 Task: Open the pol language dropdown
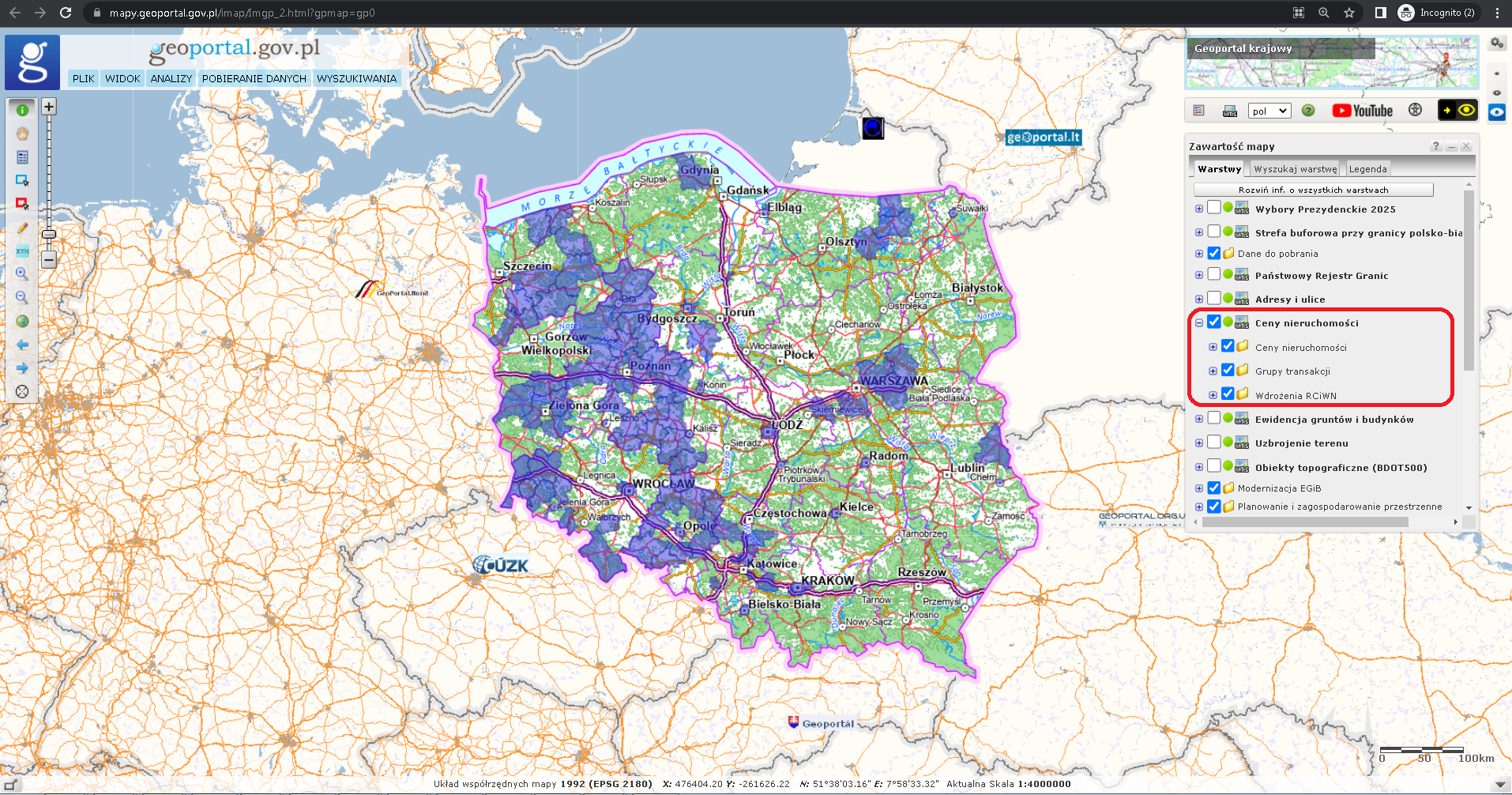pyautogui.click(x=1269, y=111)
